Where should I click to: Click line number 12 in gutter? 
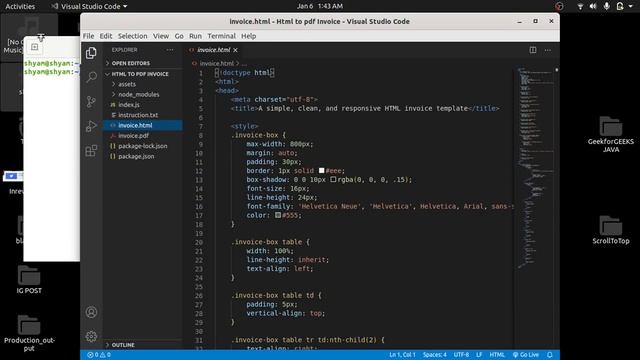pyautogui.click(x=199, y=171)
